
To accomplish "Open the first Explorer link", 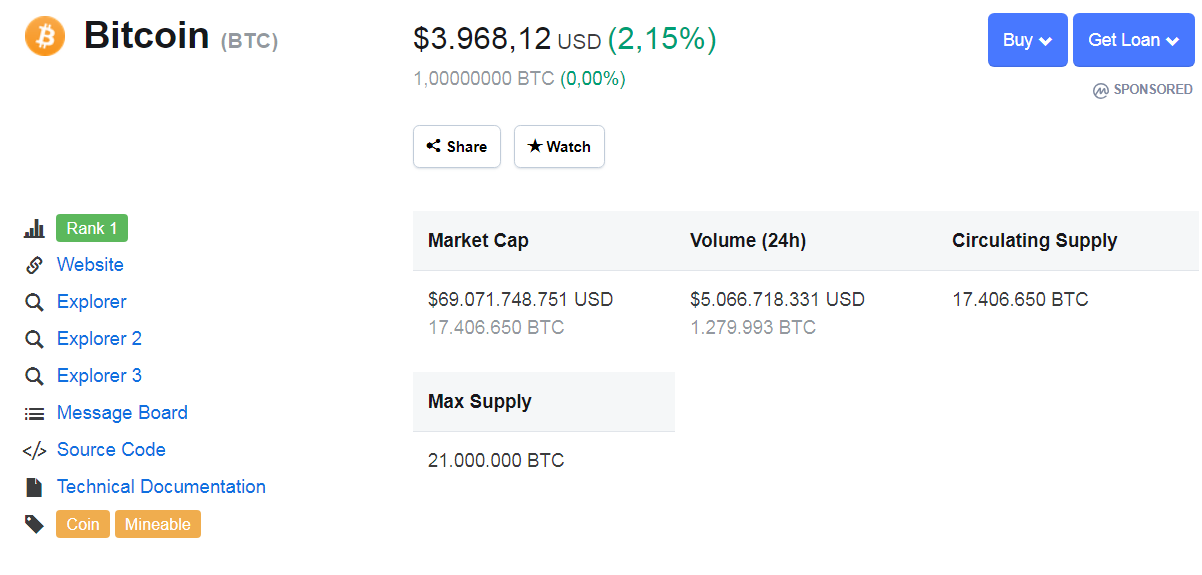I will (x=91, y=302).
